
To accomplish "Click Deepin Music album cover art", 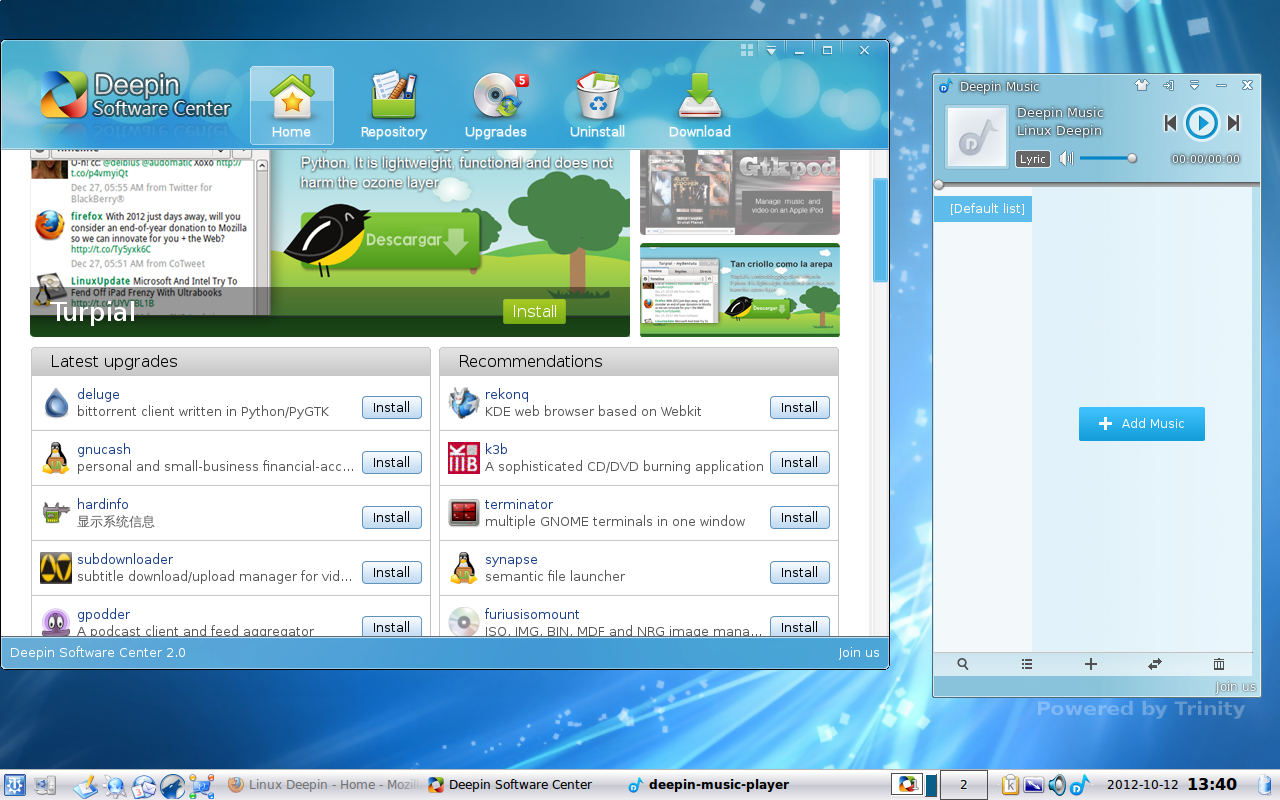I will (x=977, y=137).
